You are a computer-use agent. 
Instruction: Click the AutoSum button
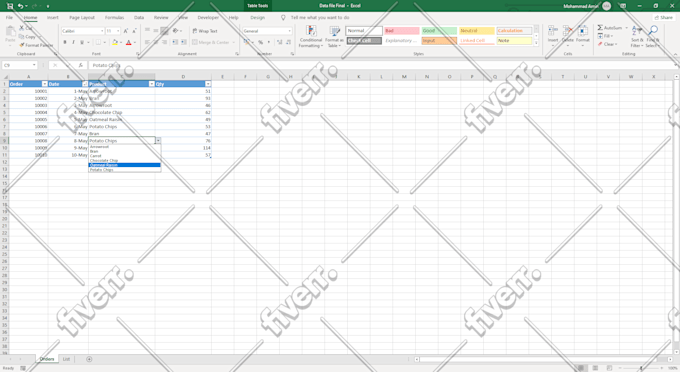[611, 28]
